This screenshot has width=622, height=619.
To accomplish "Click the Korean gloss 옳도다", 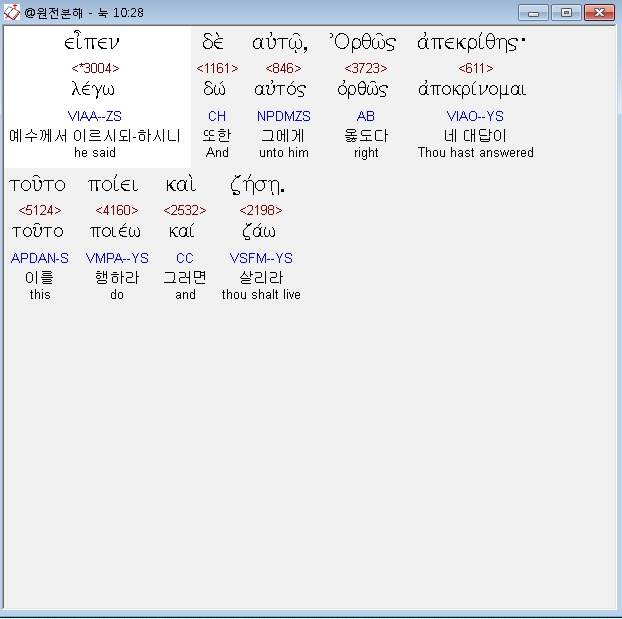I will (366, 136).
